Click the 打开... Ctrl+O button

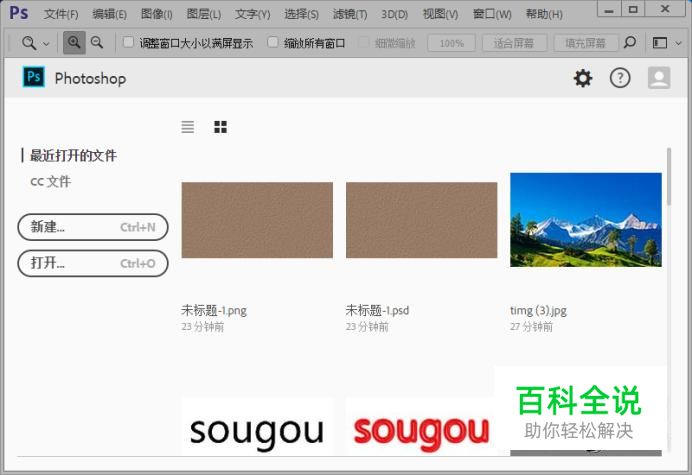pos(93,263)
